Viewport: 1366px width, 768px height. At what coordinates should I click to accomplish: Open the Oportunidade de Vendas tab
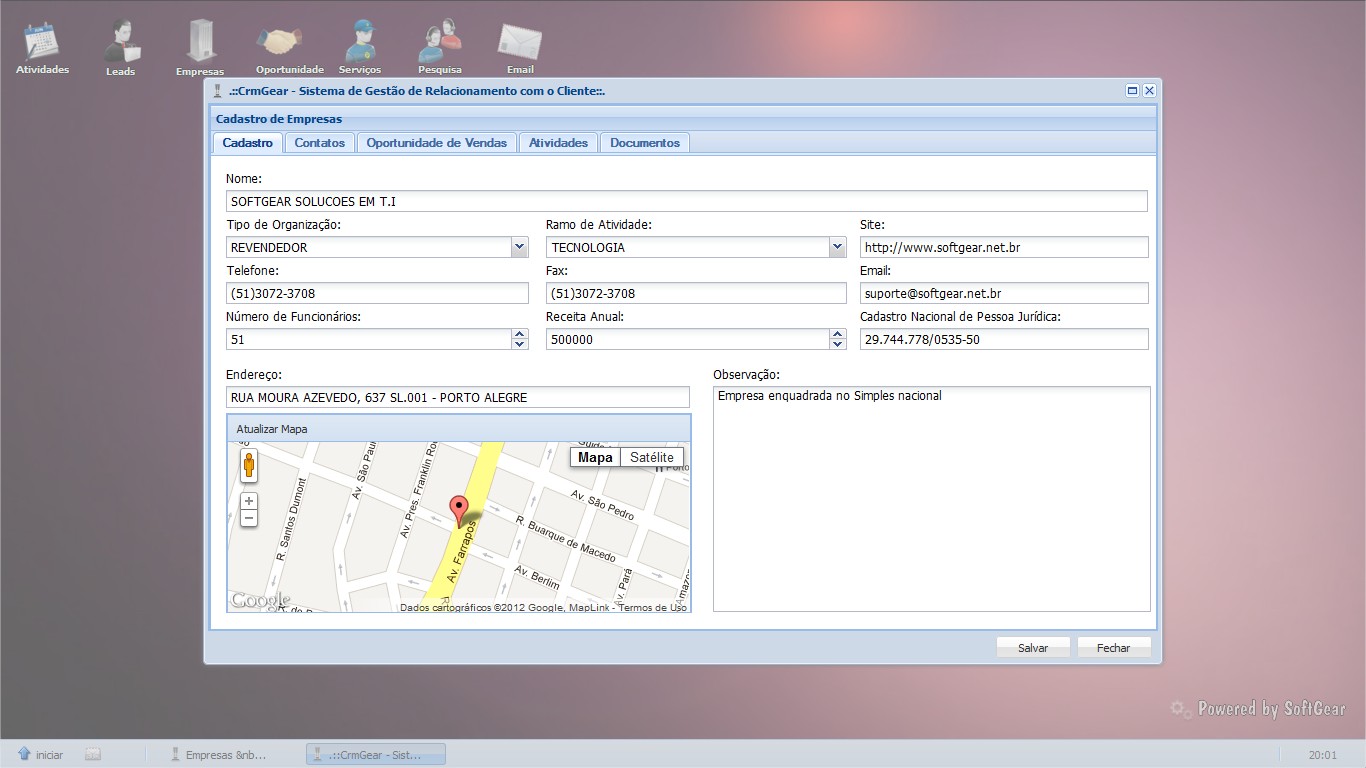click(x=437, y=143)
